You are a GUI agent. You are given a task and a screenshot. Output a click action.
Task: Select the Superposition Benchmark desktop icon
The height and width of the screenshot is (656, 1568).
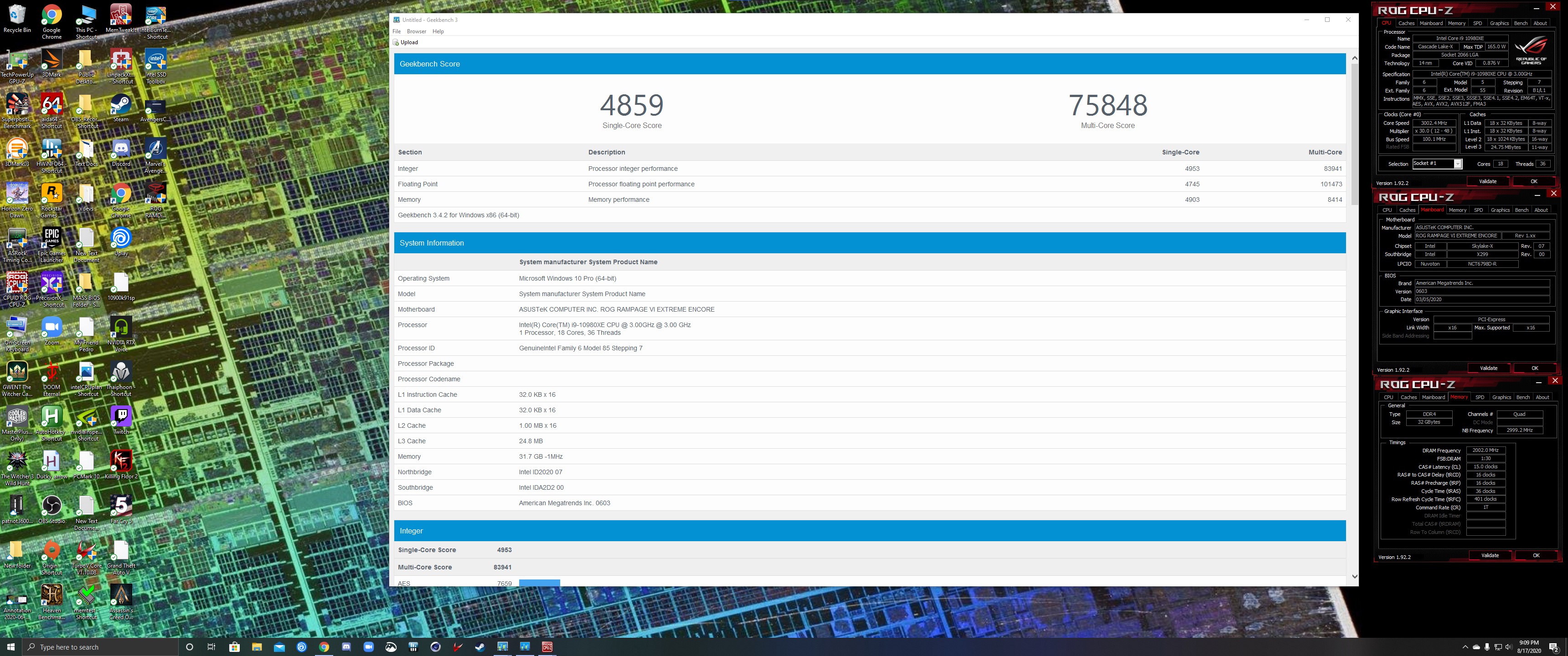click(17, 111)
